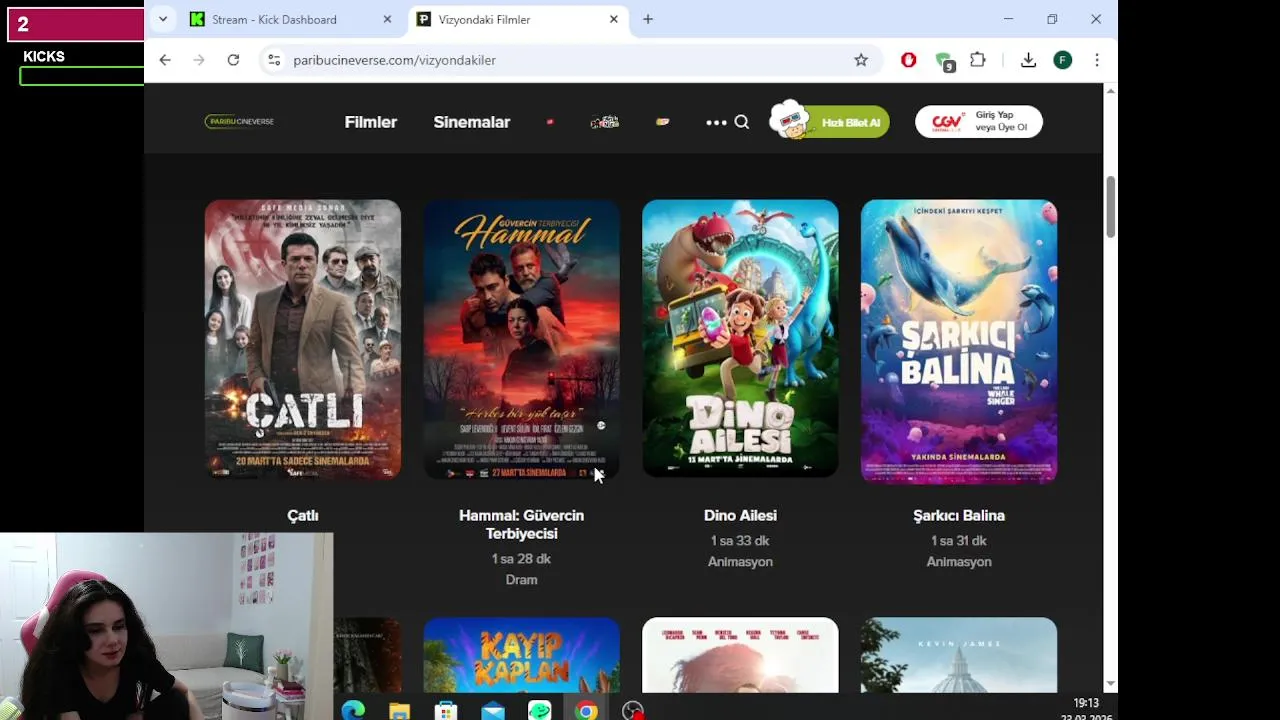Open the green Kick app in taskbar

click(x=540, y=711)
